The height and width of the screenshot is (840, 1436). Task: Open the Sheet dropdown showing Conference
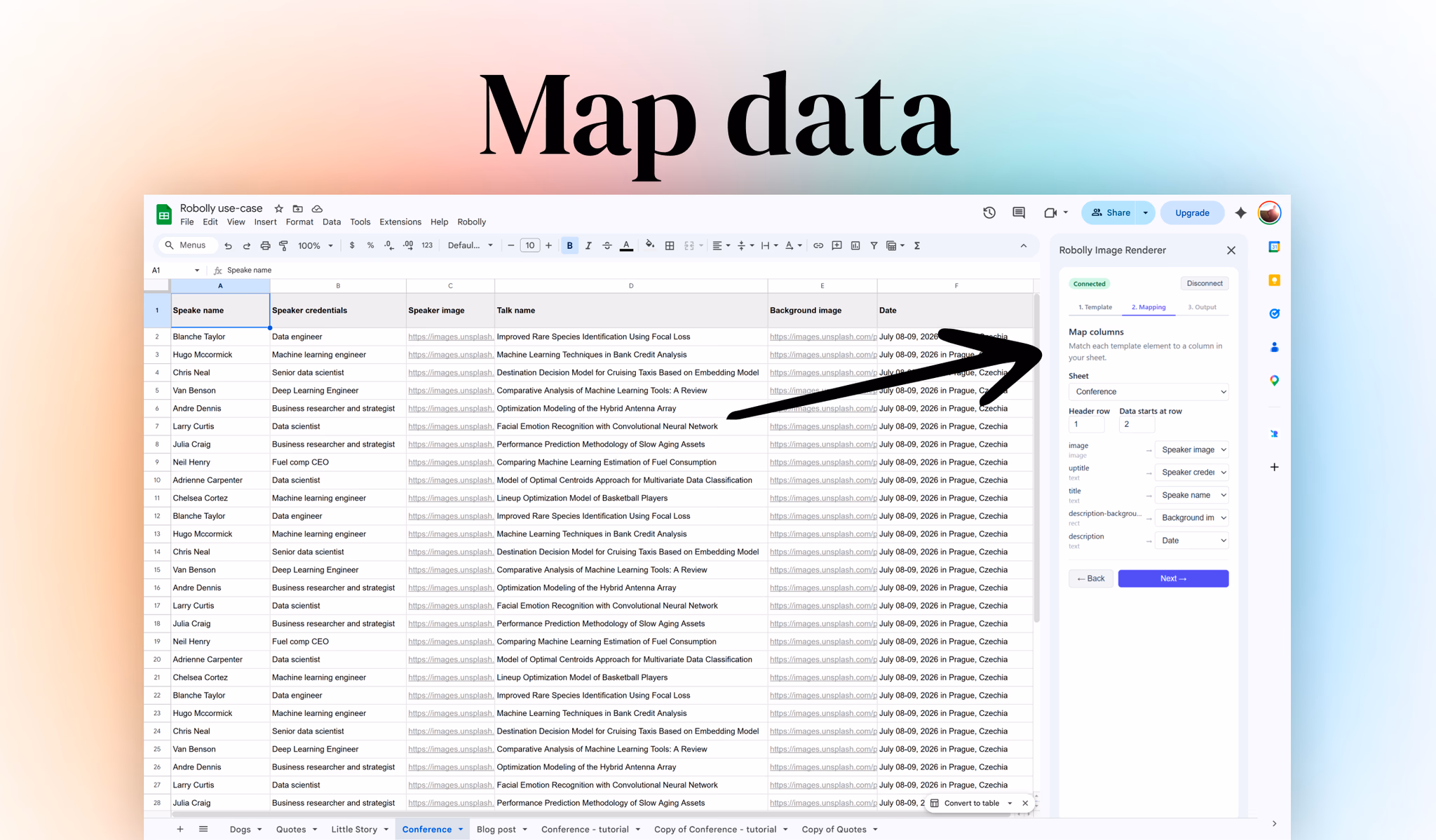[x=1148, y=391]
